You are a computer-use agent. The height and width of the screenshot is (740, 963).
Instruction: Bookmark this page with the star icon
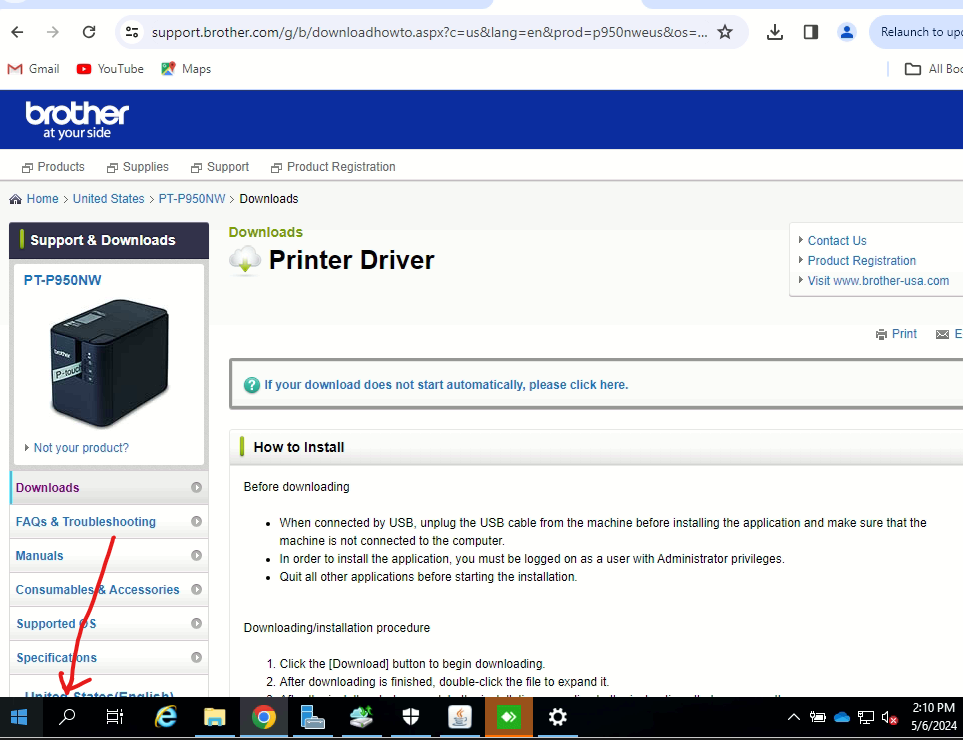[x=725, y=32]
